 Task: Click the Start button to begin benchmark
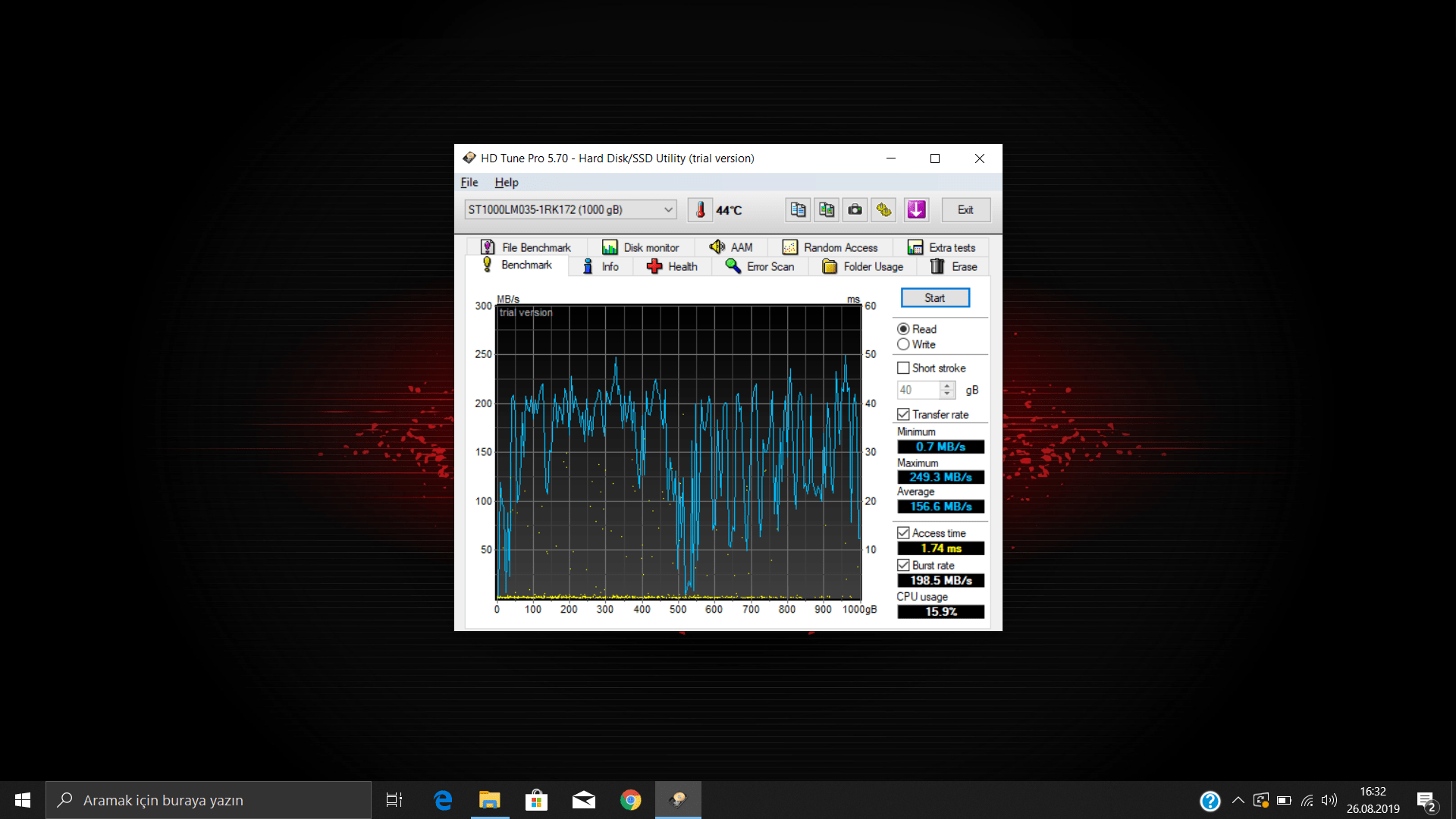click(x=934, y=297)
